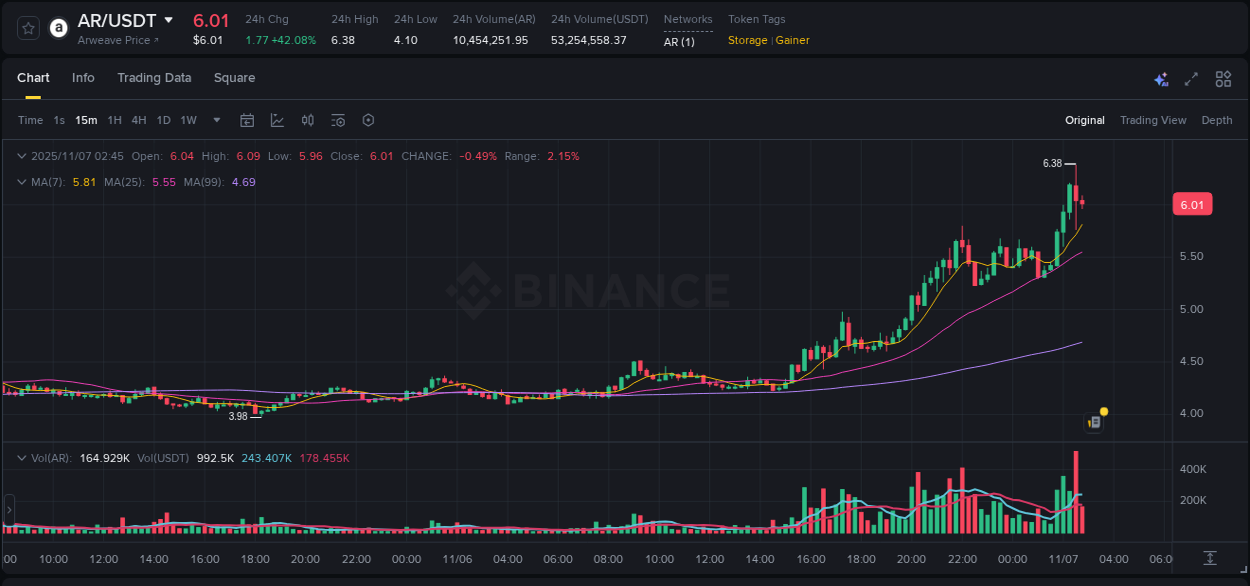Select the 1H timeframe
1250x586 pixels.
click(x=116, y=120)
